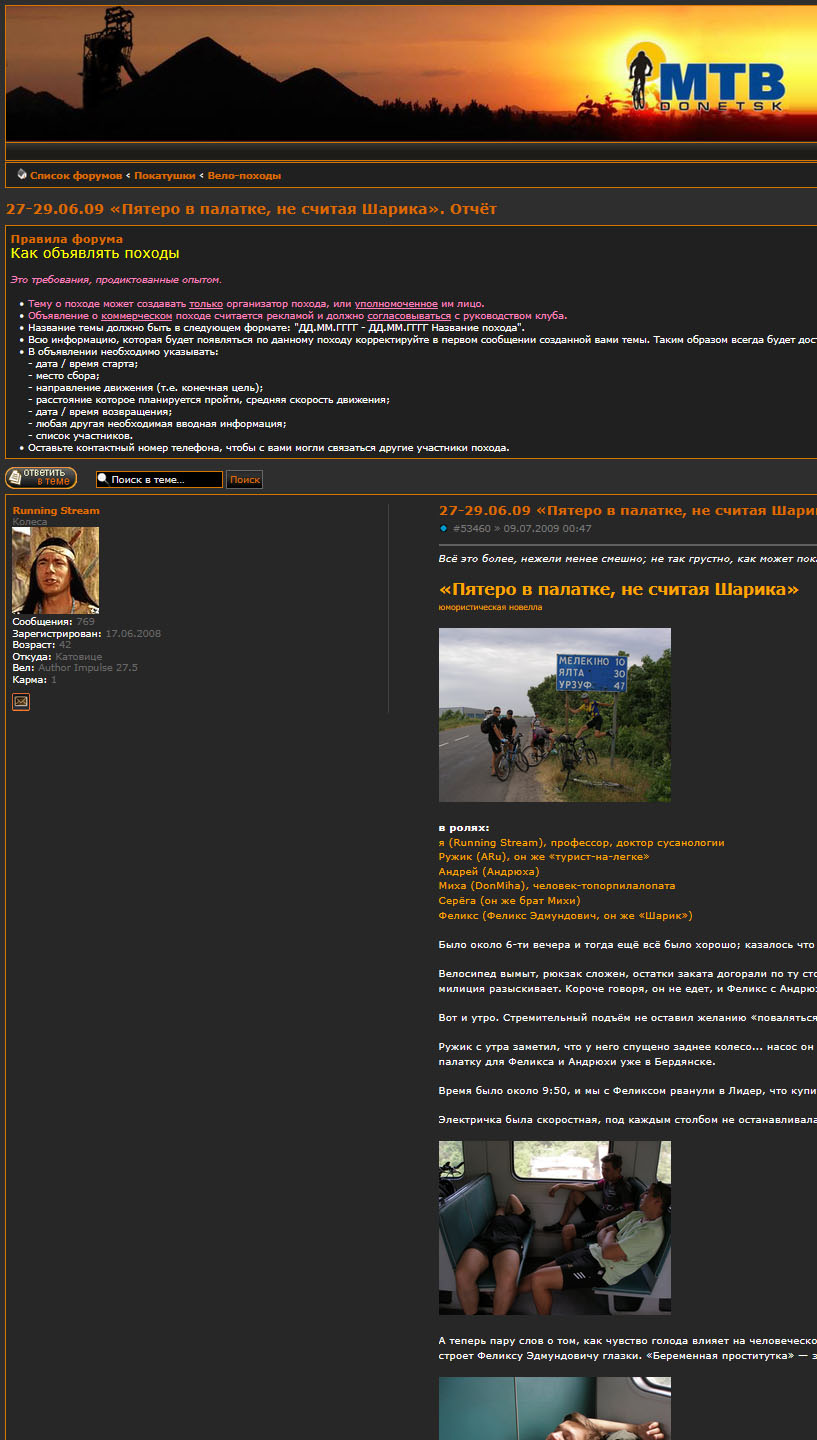
Task: Click the magnifier icon in search field
Action: tap(103, 479)
